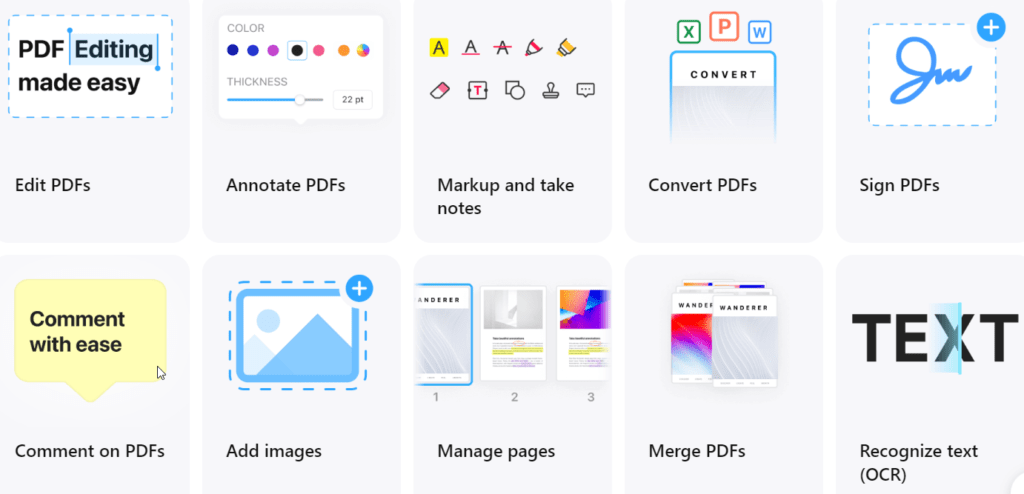Pick the red pen tool icon

[x=534, y=48]
